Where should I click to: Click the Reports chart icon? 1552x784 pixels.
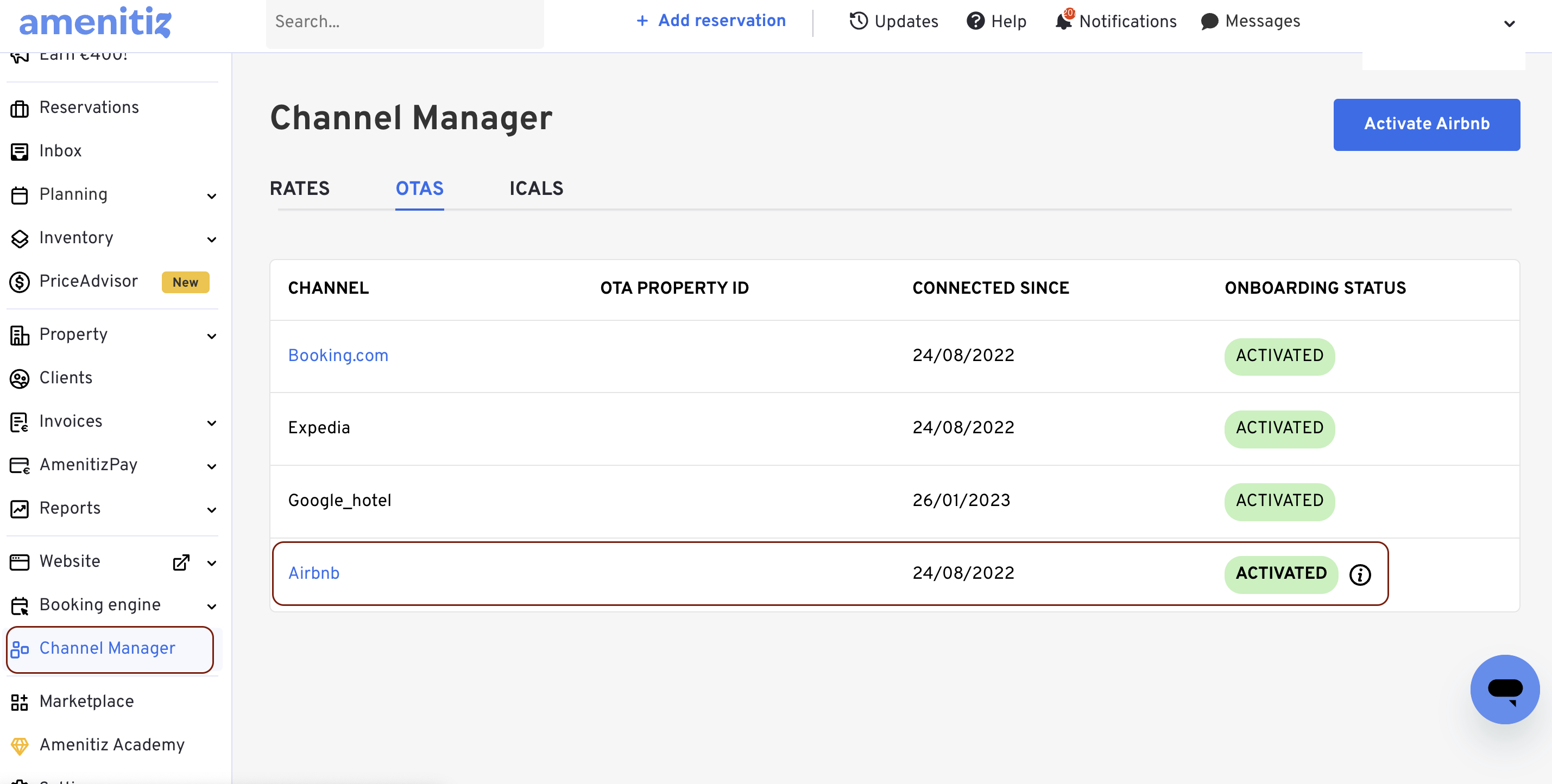[20, 509]
